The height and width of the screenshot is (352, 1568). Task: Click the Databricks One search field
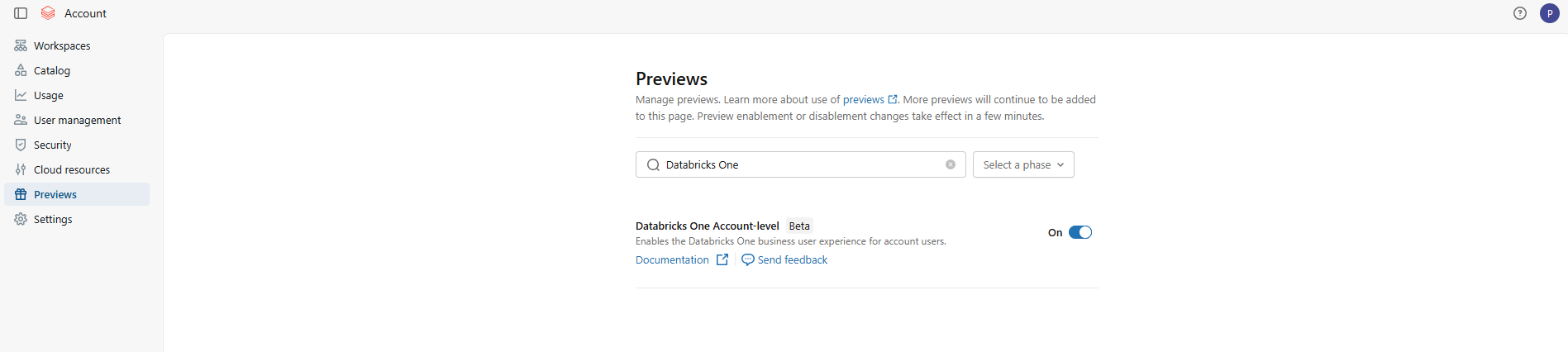(x=800, y=164)
